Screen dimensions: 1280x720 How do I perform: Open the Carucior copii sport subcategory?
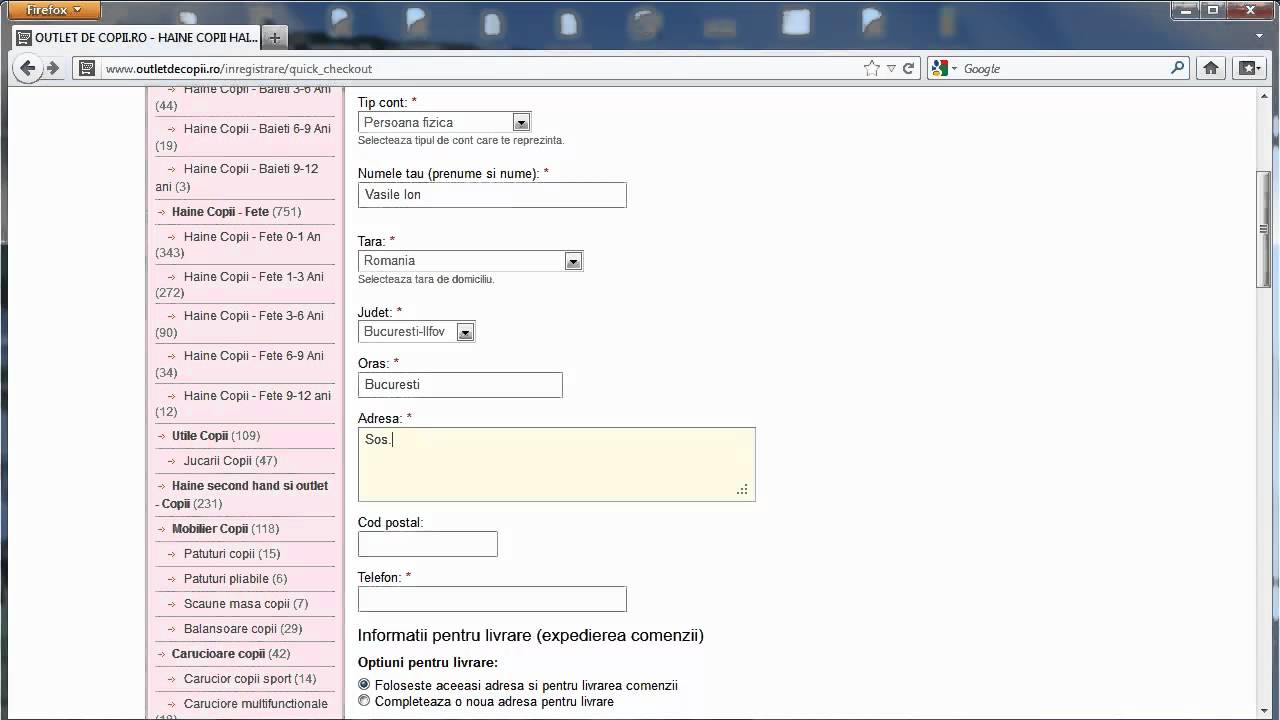pos(238,679)
